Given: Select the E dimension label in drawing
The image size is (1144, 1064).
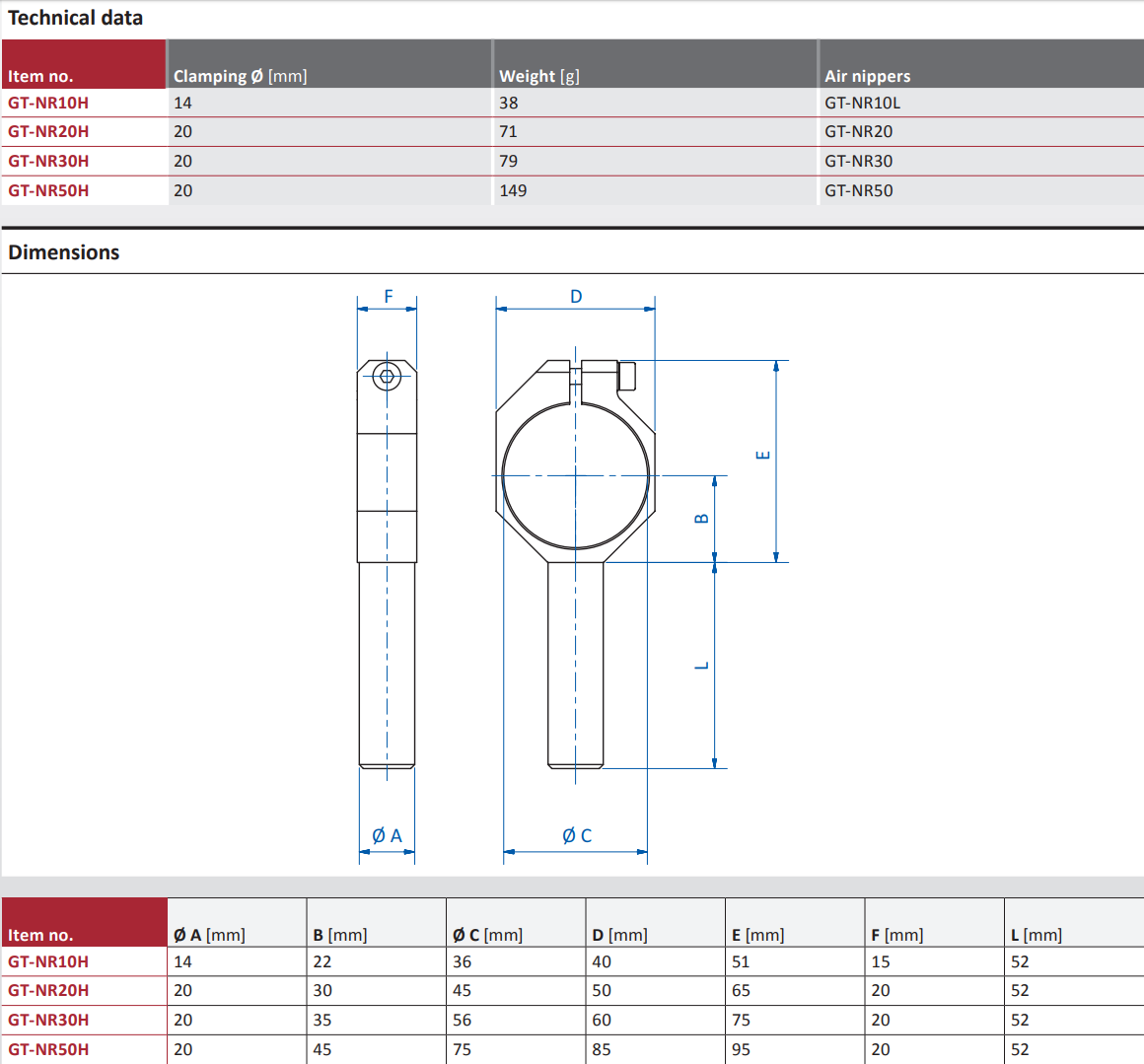Looking at the screenshot, I should 762,455.
